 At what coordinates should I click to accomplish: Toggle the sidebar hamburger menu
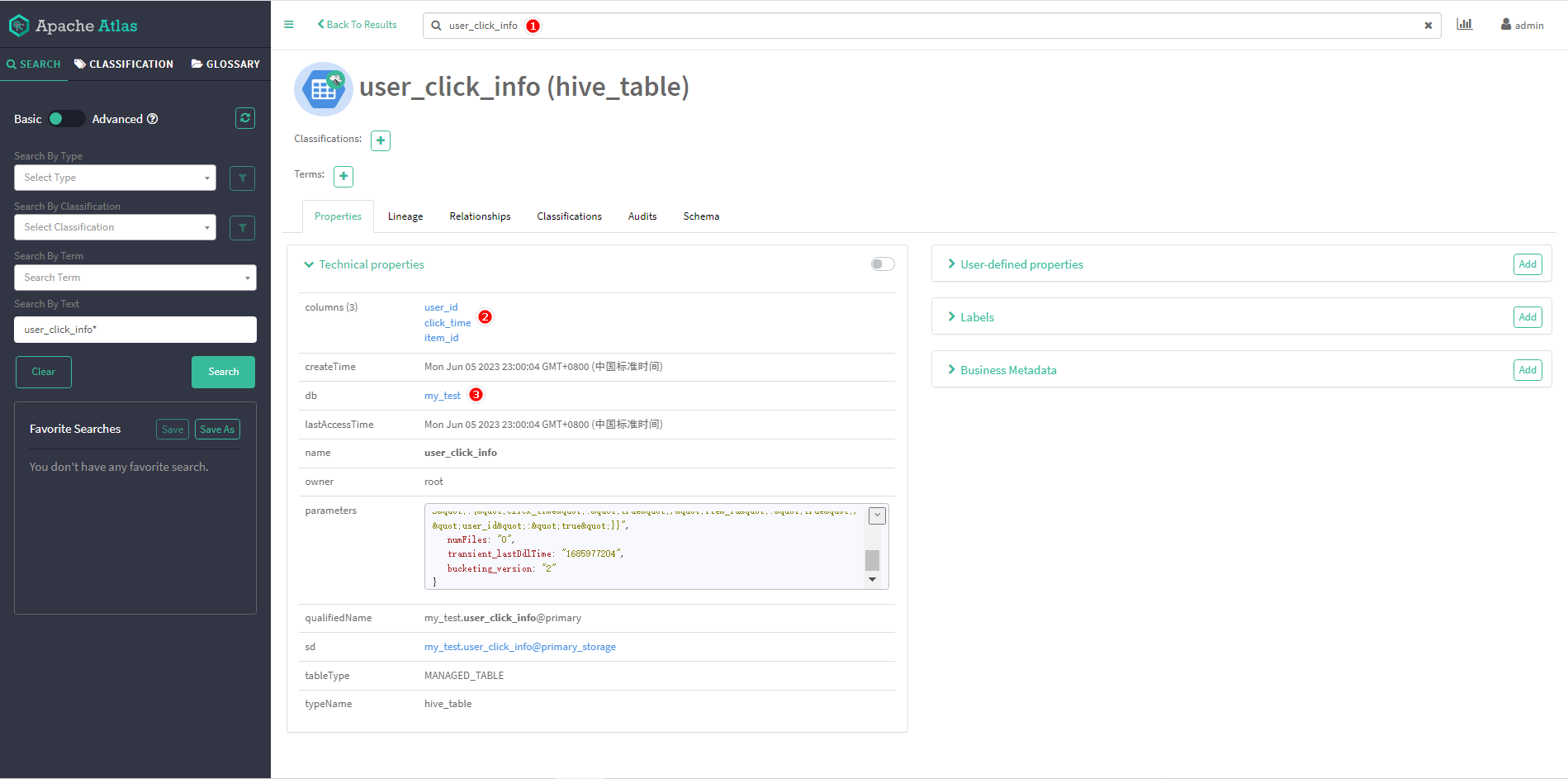288,24
